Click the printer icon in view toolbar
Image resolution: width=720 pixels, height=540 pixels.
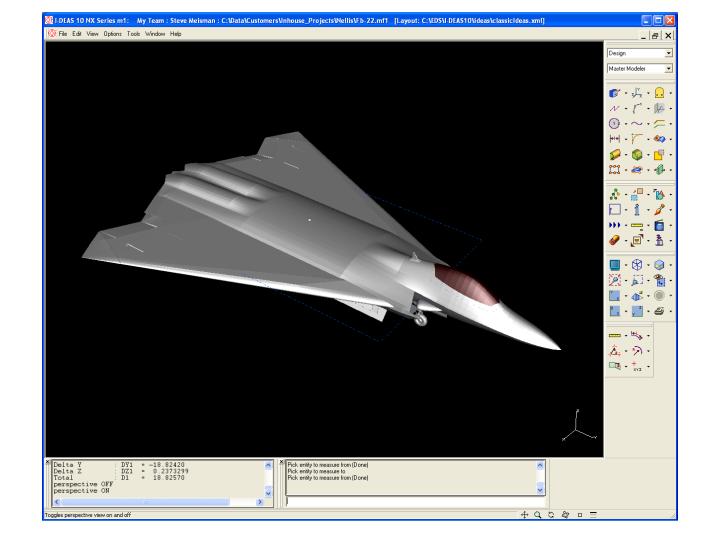(x=659, y=311)
